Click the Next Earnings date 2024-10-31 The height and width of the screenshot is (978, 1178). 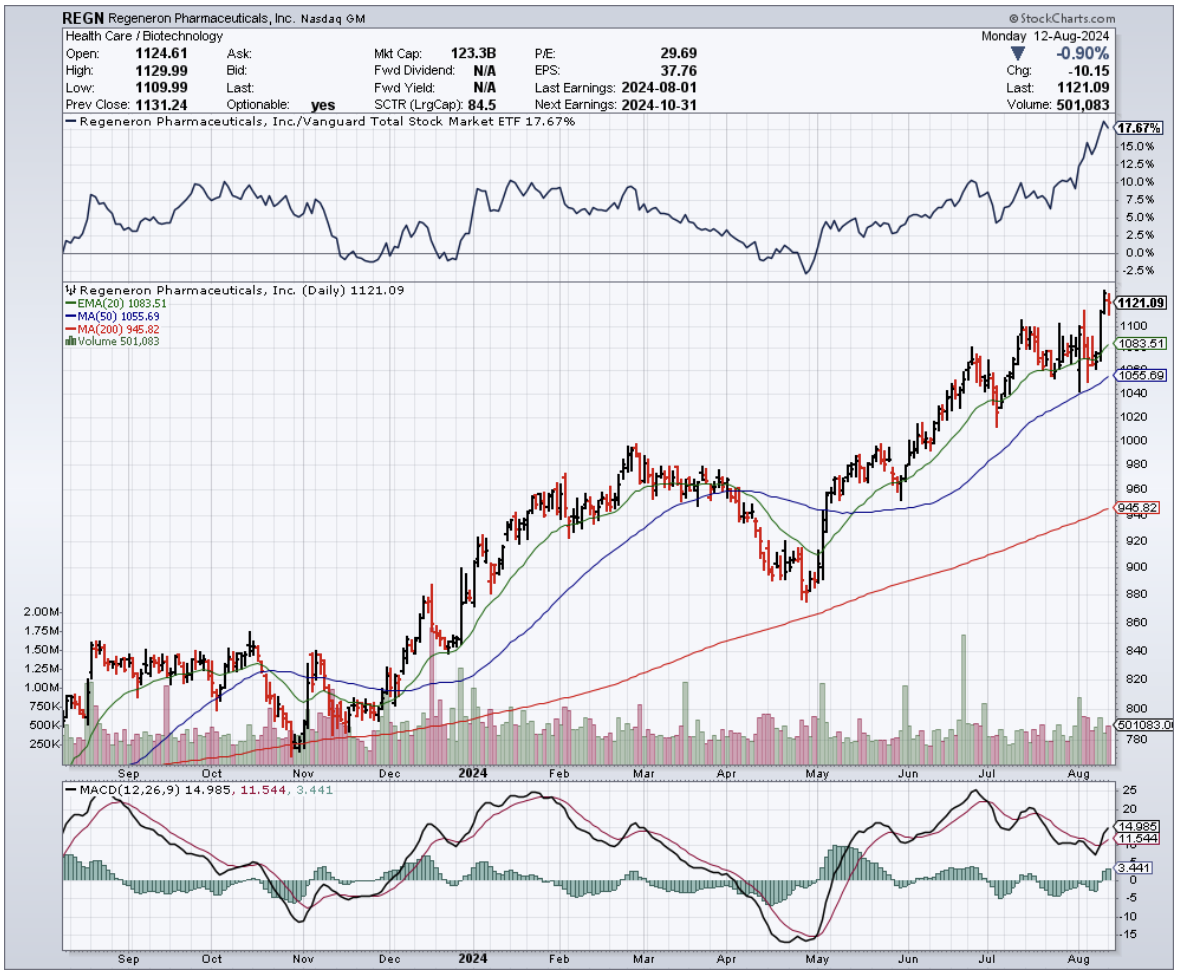point(657,104)
